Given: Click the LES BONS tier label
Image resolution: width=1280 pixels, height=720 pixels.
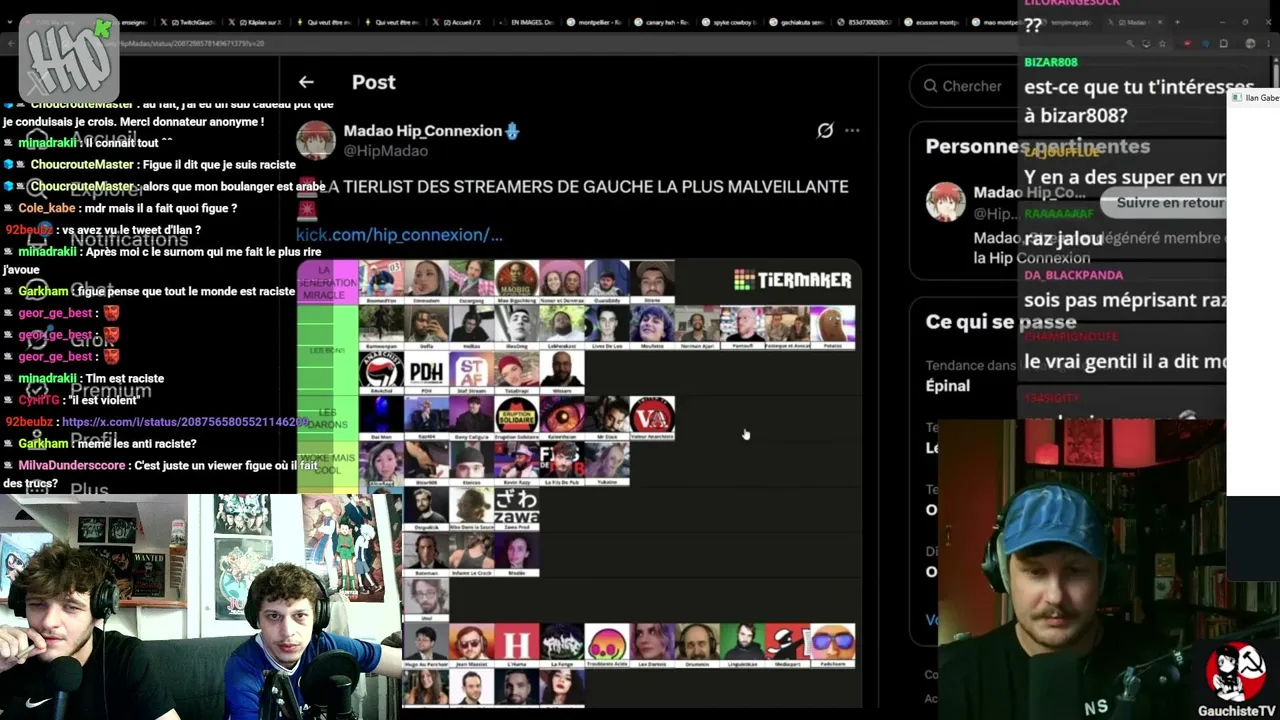Looking at the screenshot, I should pyautogui.click(x=327, y=350).
